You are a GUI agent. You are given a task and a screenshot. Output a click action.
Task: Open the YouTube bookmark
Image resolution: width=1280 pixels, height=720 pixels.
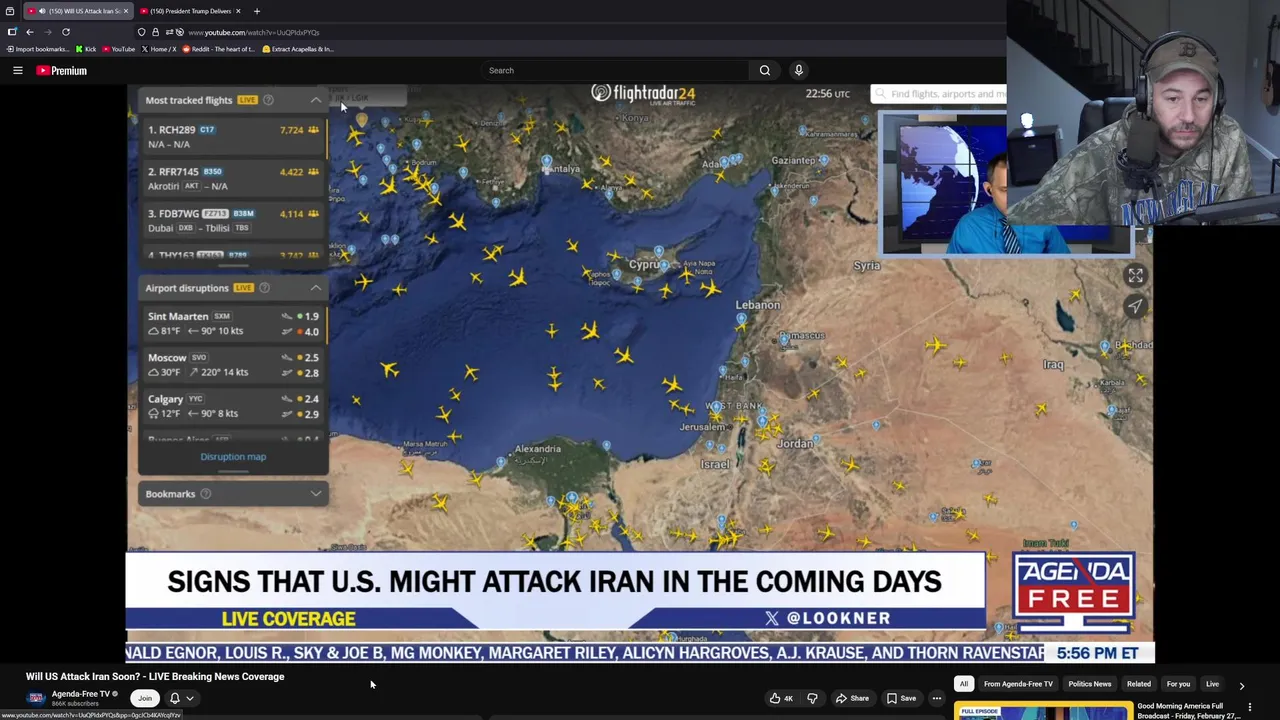(118, 49)
